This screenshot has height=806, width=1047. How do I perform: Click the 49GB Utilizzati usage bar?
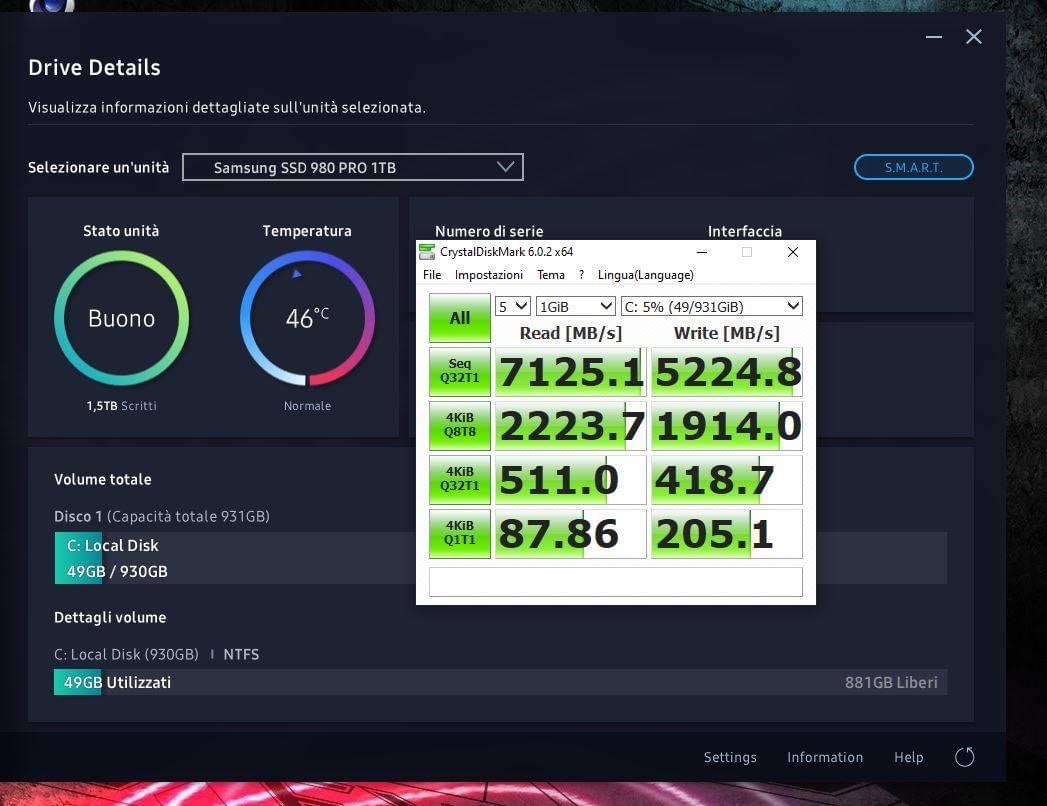[x=501, y=682]
